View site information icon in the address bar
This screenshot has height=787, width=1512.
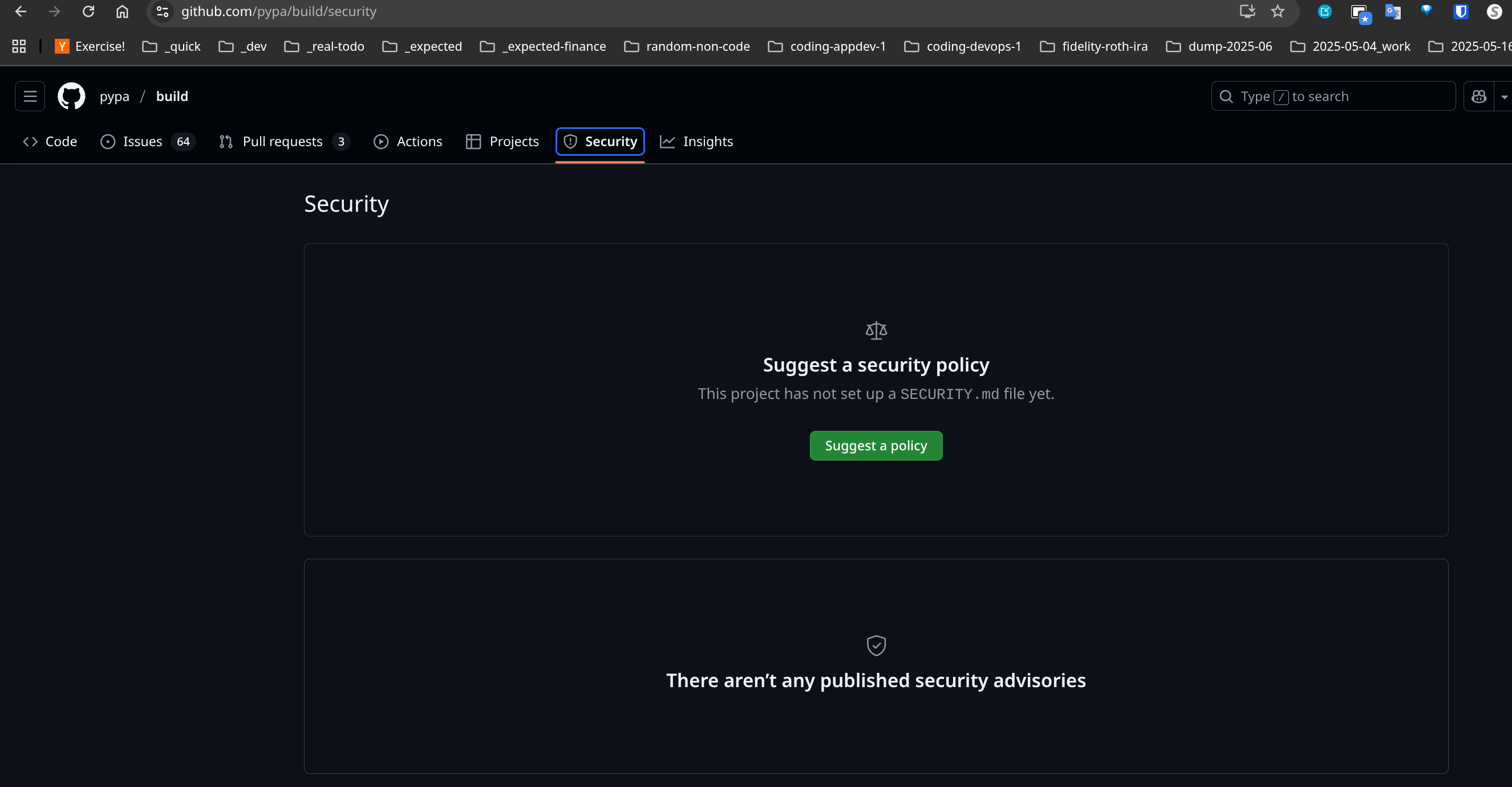coord(163,11)
